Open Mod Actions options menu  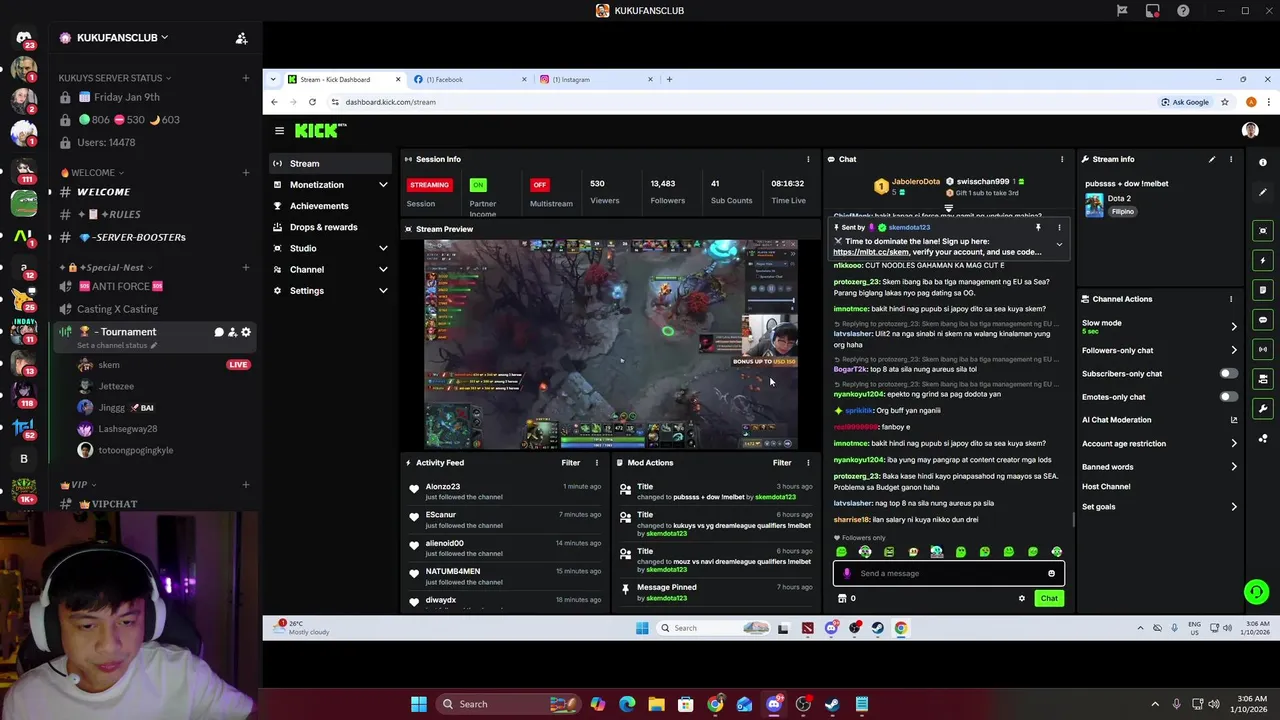(x=808, y=463)
